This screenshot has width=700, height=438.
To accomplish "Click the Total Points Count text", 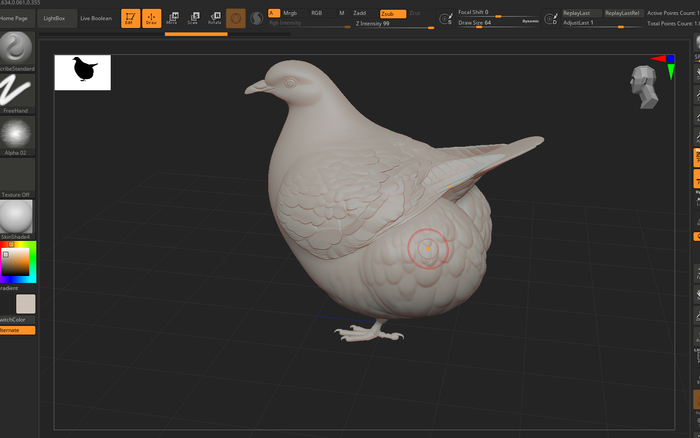I will click(x=673, y=23).
